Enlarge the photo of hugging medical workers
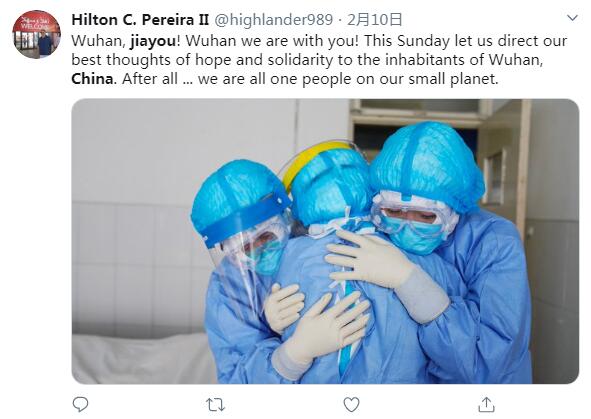This screenshot has height=419, width=591. (325, 241)
